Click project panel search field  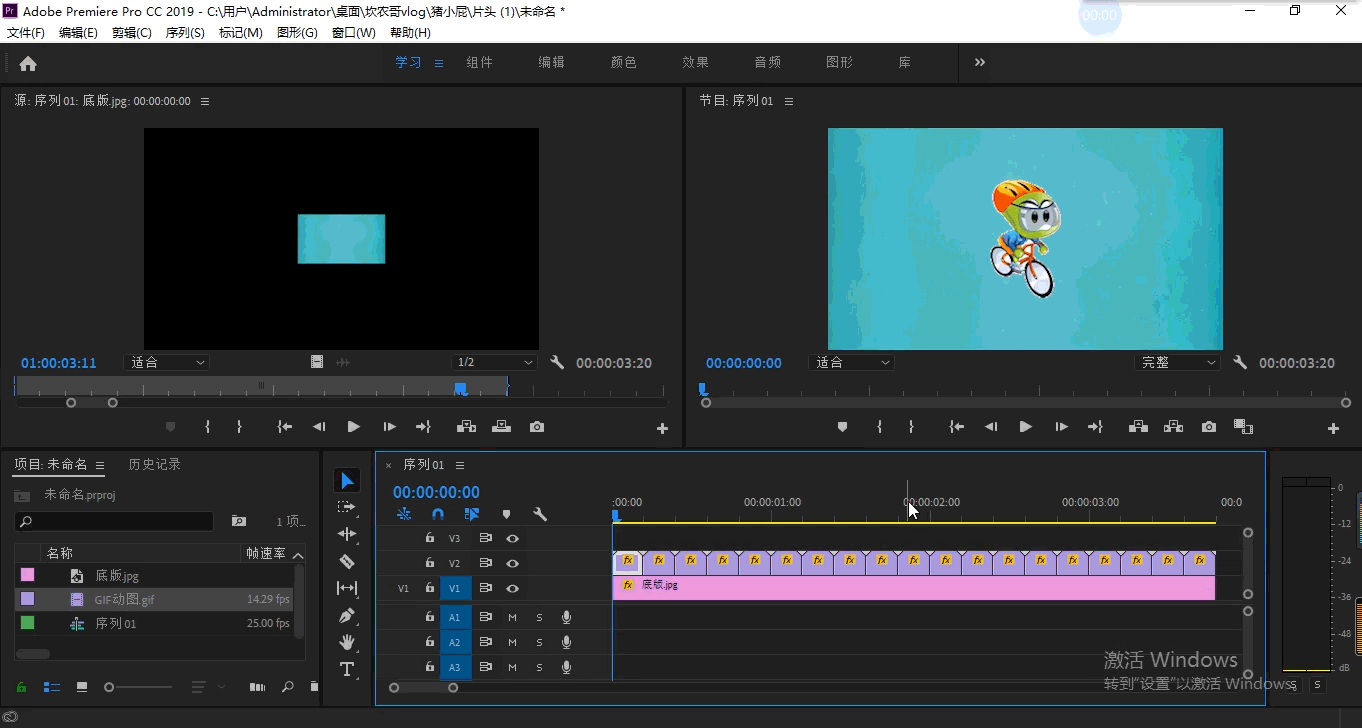(x=114, y=521)
